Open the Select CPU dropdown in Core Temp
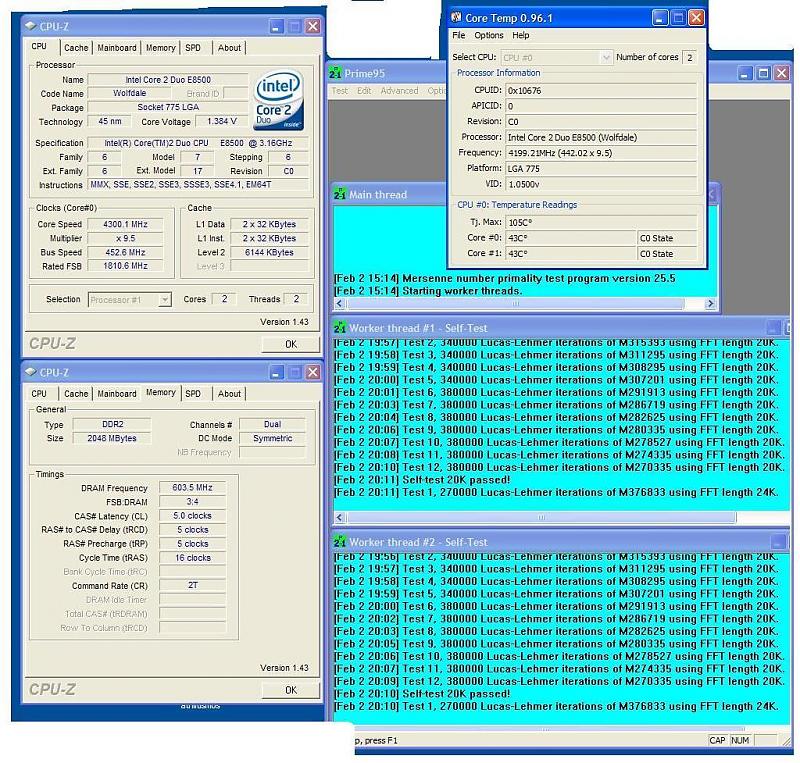 pyautogui.click(x=606, y=58)
